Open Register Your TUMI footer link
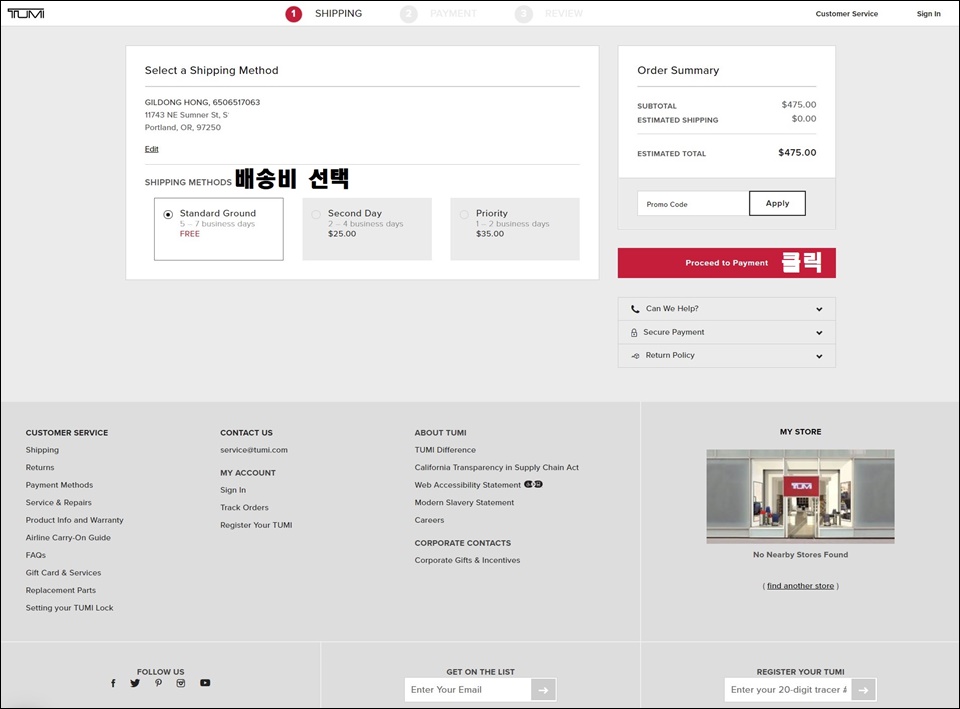This screenshot has height=709, width=960. click(x=256, y=525)
